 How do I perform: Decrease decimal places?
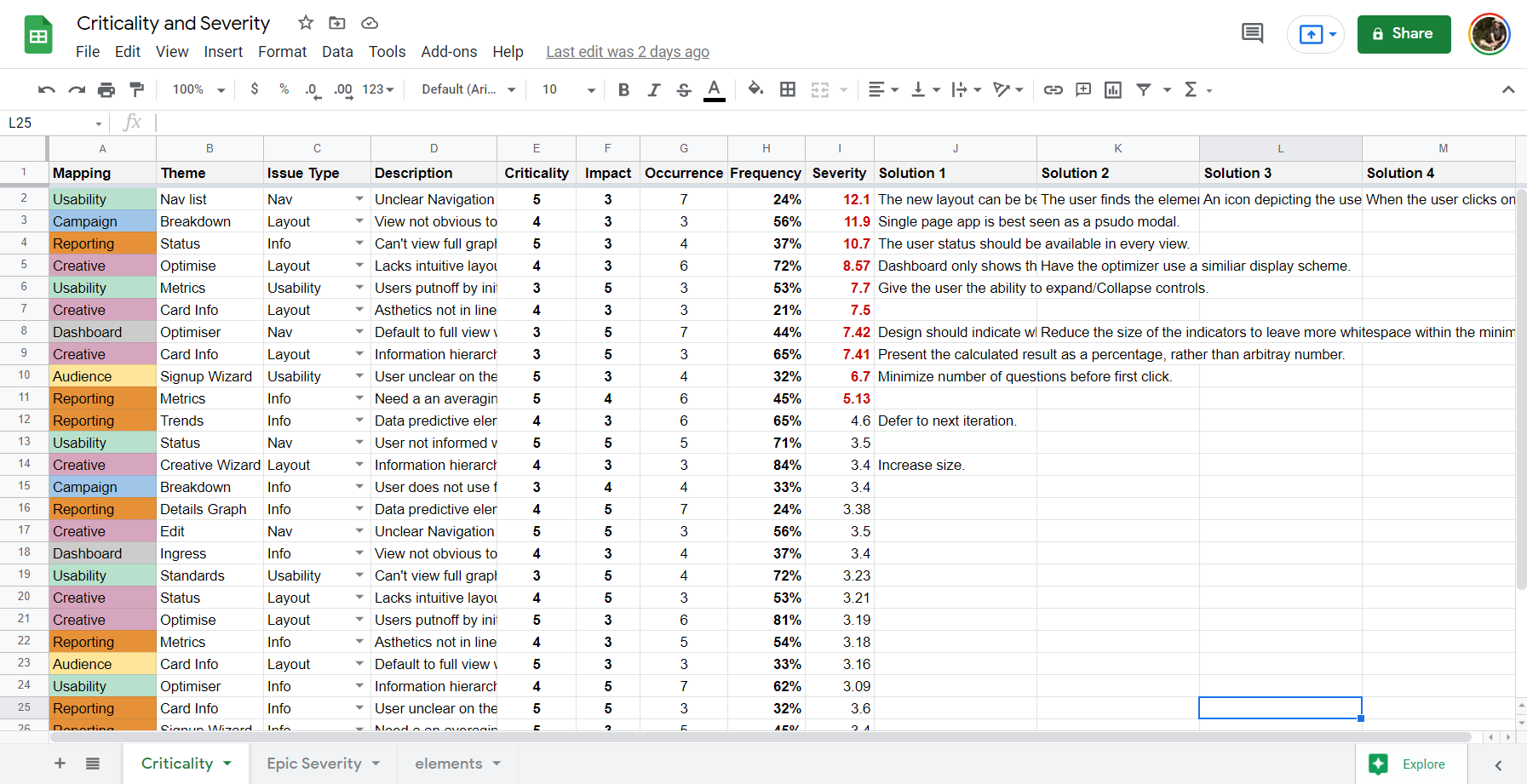[x=313, y=89]
